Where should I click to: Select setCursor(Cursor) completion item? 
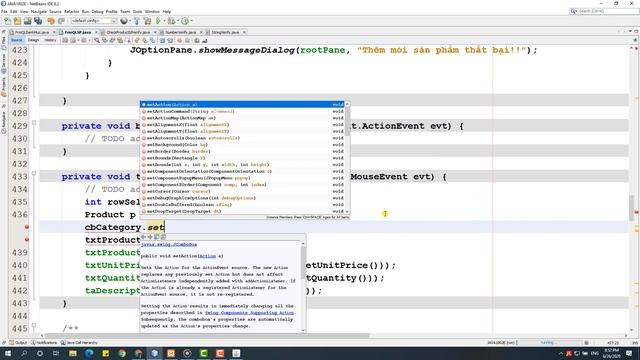click(x=243, y=191)
